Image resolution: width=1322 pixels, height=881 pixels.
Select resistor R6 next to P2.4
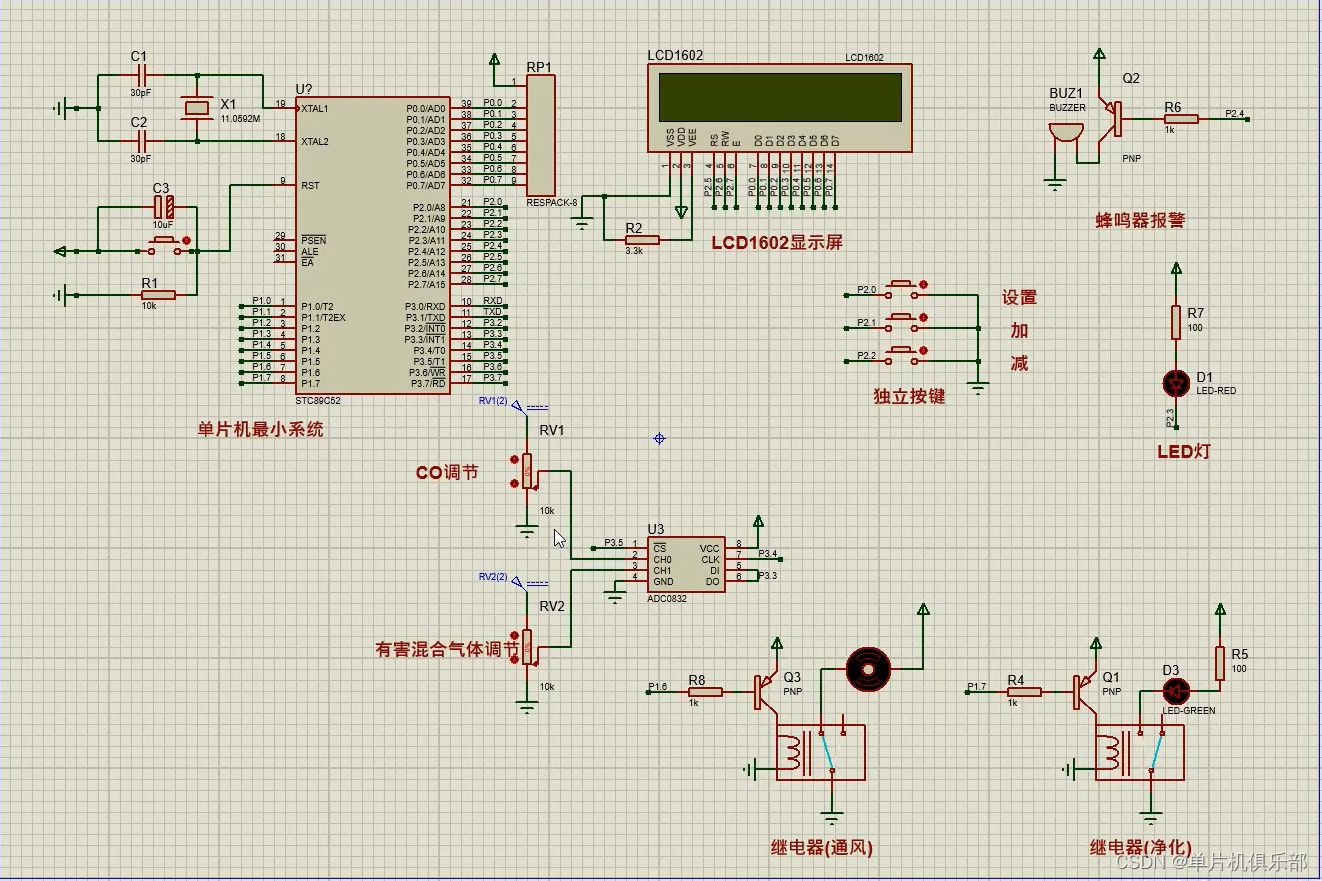[x=1181, y=118]
